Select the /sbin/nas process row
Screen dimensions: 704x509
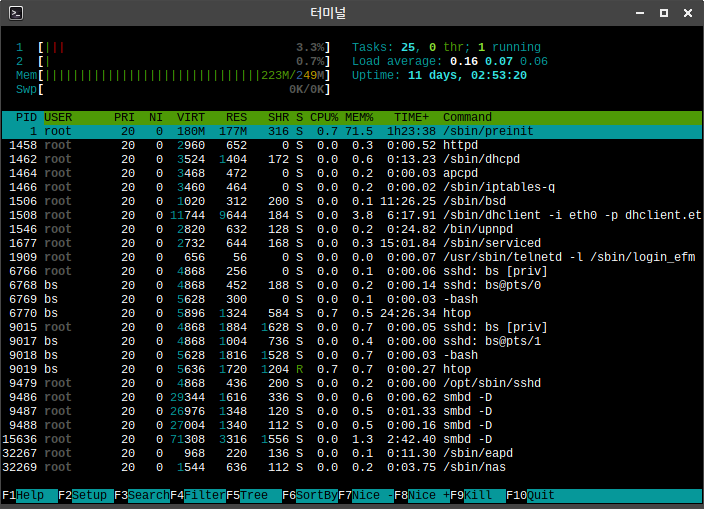tap(352, 467)
